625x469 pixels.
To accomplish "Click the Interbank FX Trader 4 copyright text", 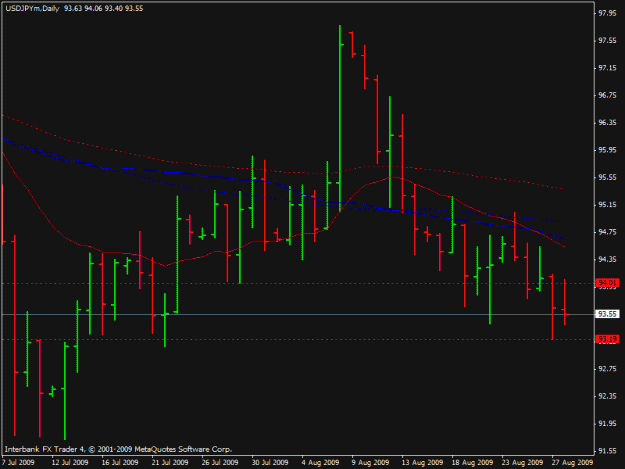I will [118, 449].
